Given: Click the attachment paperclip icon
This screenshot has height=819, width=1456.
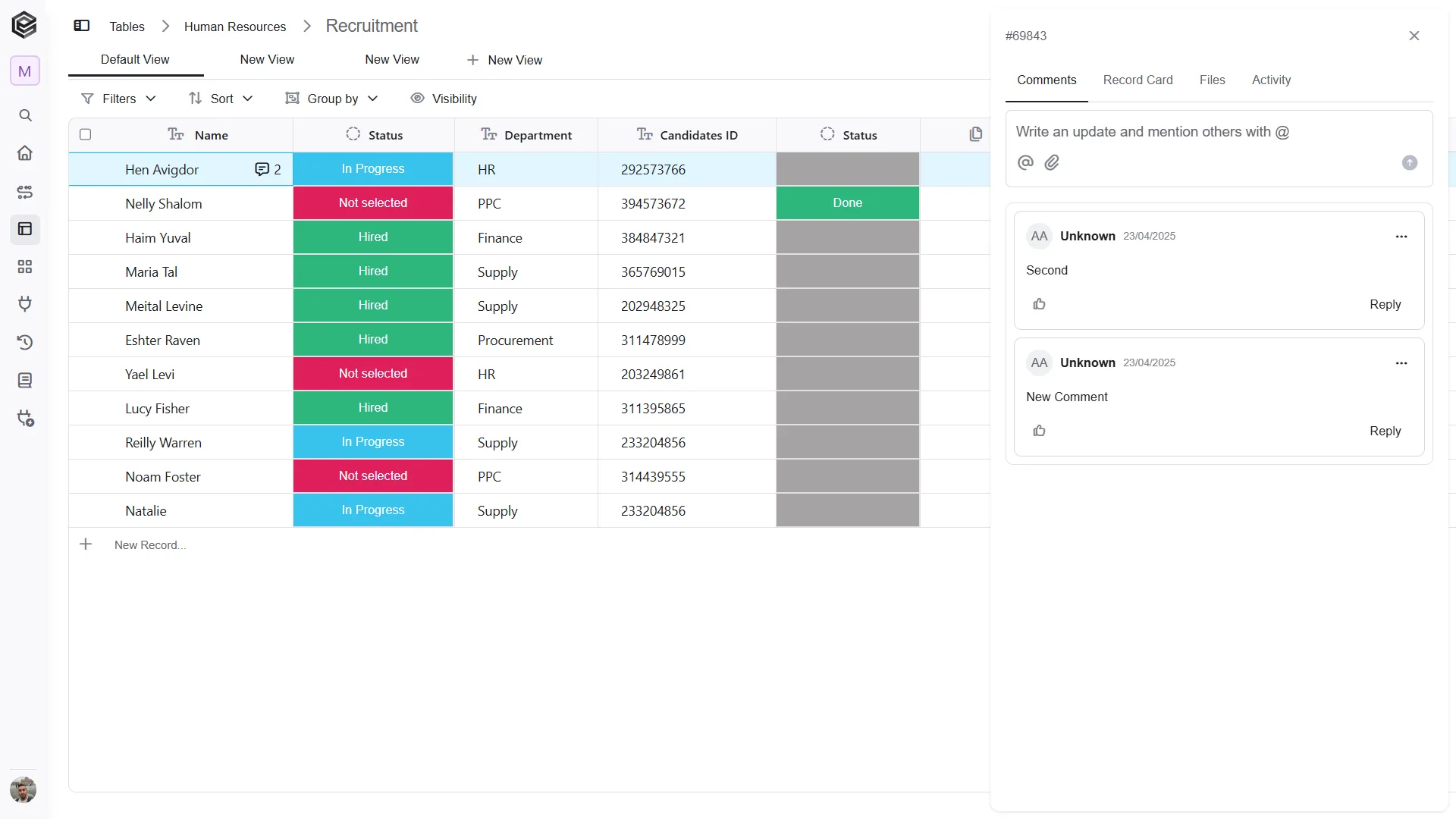Looking at the screenshot, I should click(x=1052, y=162).
